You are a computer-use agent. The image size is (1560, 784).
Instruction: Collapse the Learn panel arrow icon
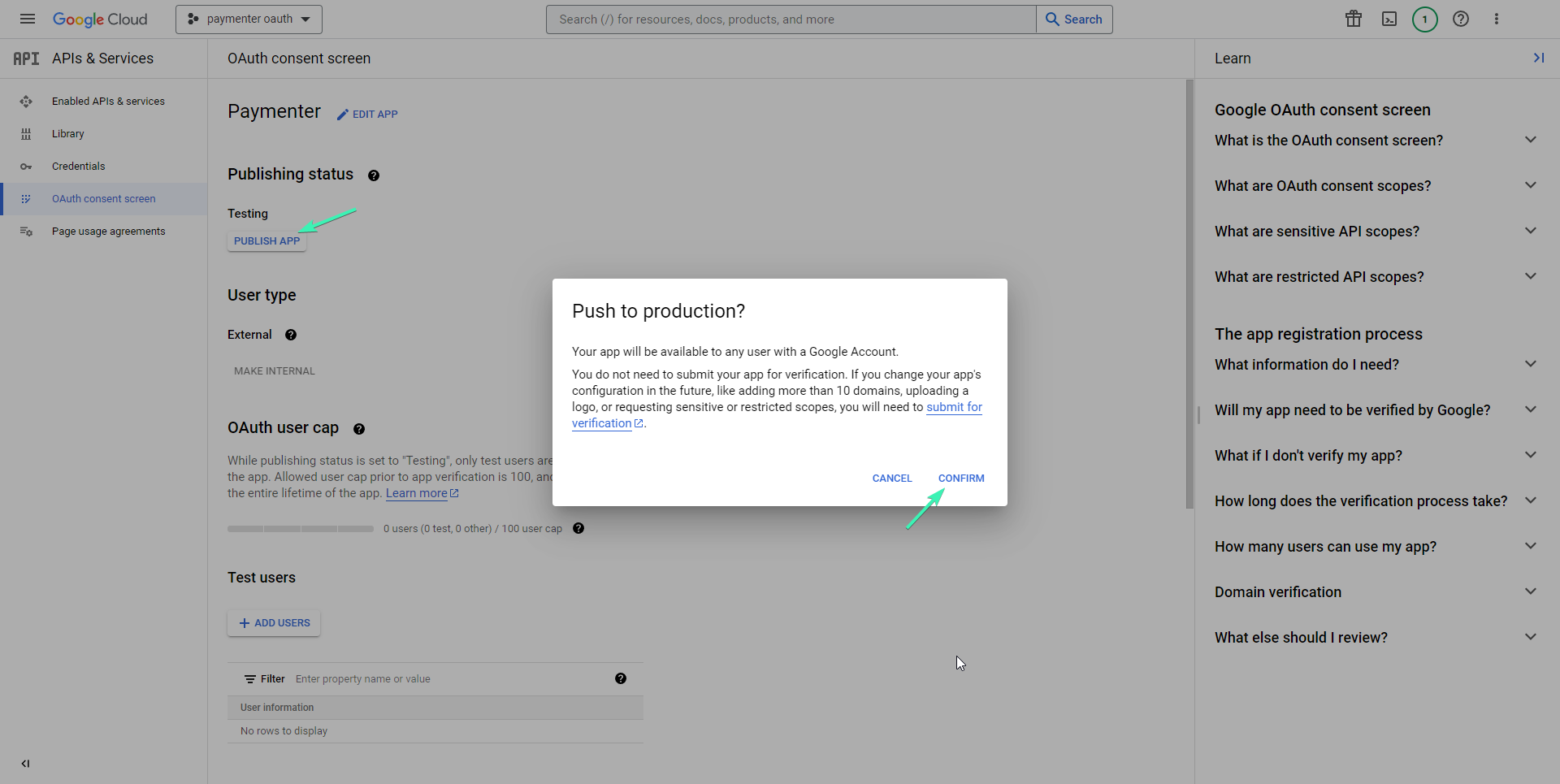click(1539, 58)
